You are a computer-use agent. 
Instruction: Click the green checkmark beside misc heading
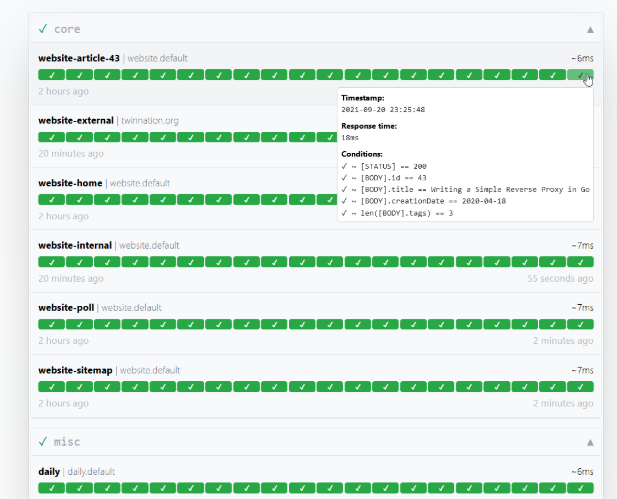[x=43, y=442]
